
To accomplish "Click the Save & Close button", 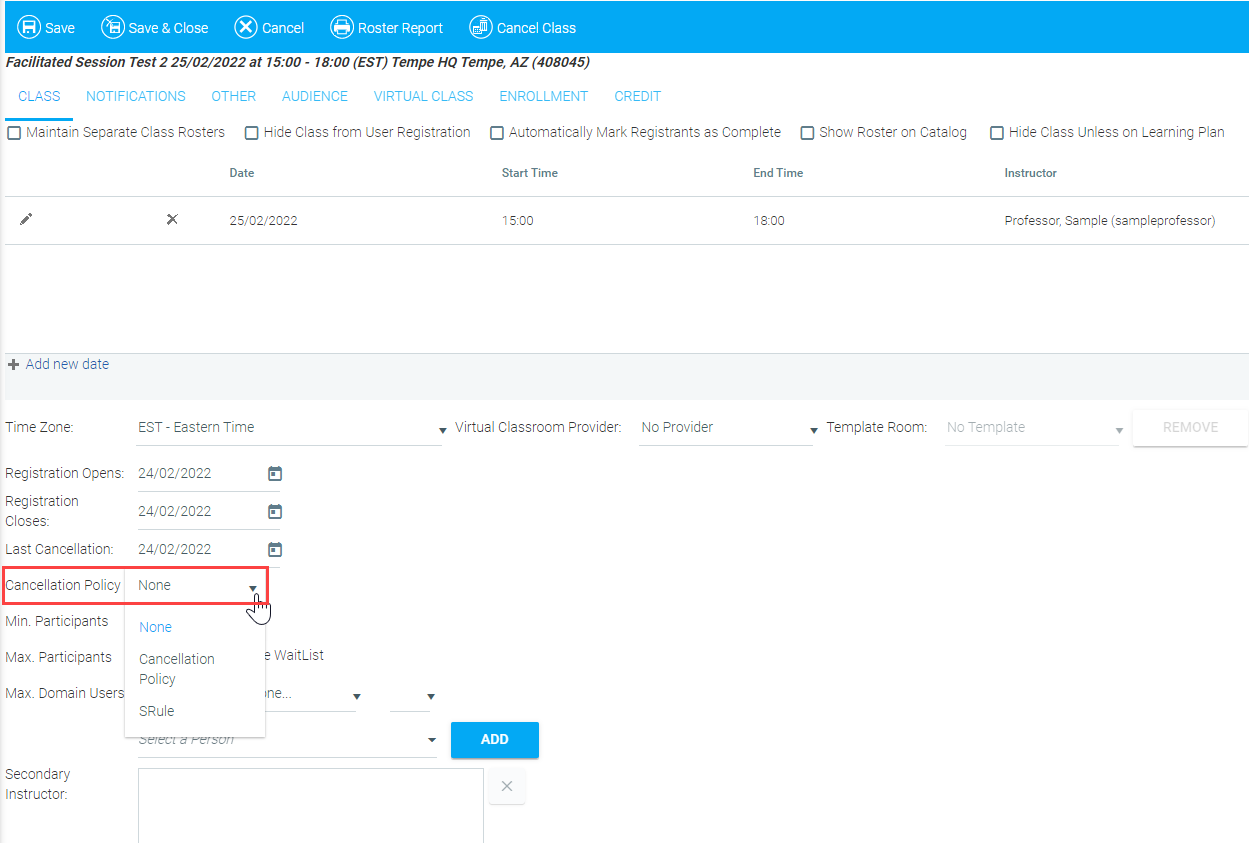I will (155, 27).
